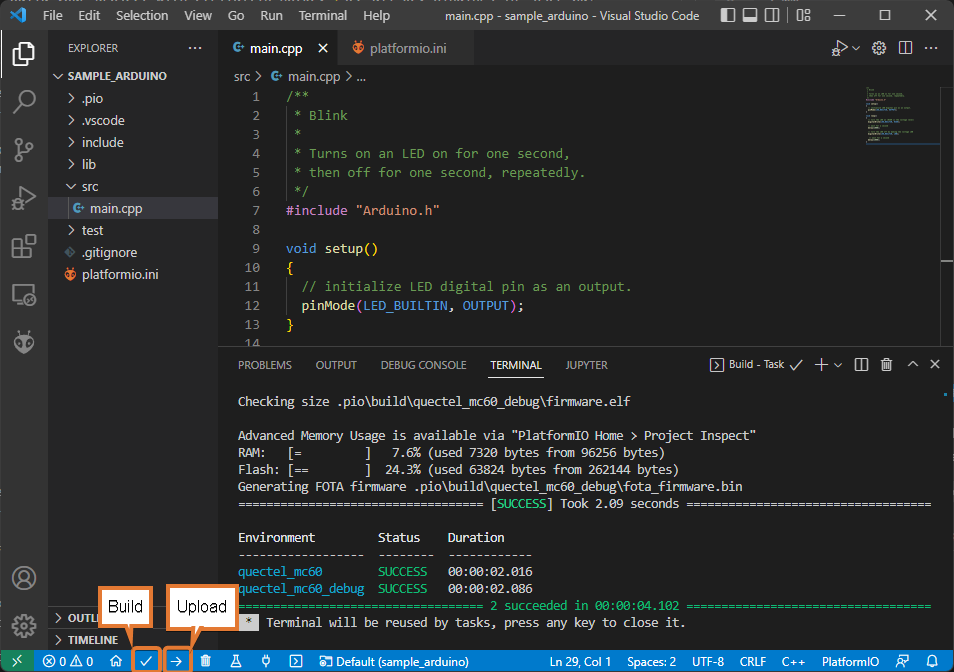Viewport: 954px width, 672px height.
Task: Click the PlatformIO Test flask icon
Action: (235, 661)
